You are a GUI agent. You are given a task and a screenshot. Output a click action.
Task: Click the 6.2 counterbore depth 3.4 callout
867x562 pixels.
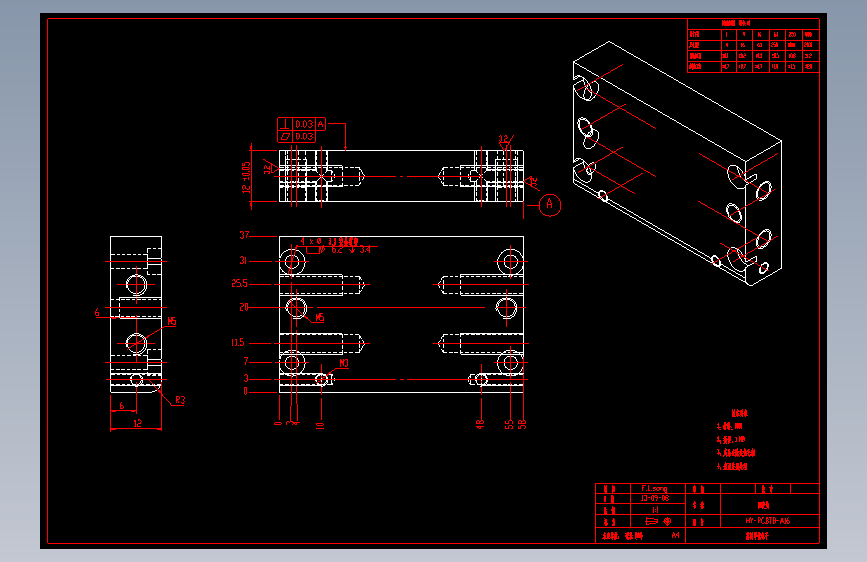(338, 250)
